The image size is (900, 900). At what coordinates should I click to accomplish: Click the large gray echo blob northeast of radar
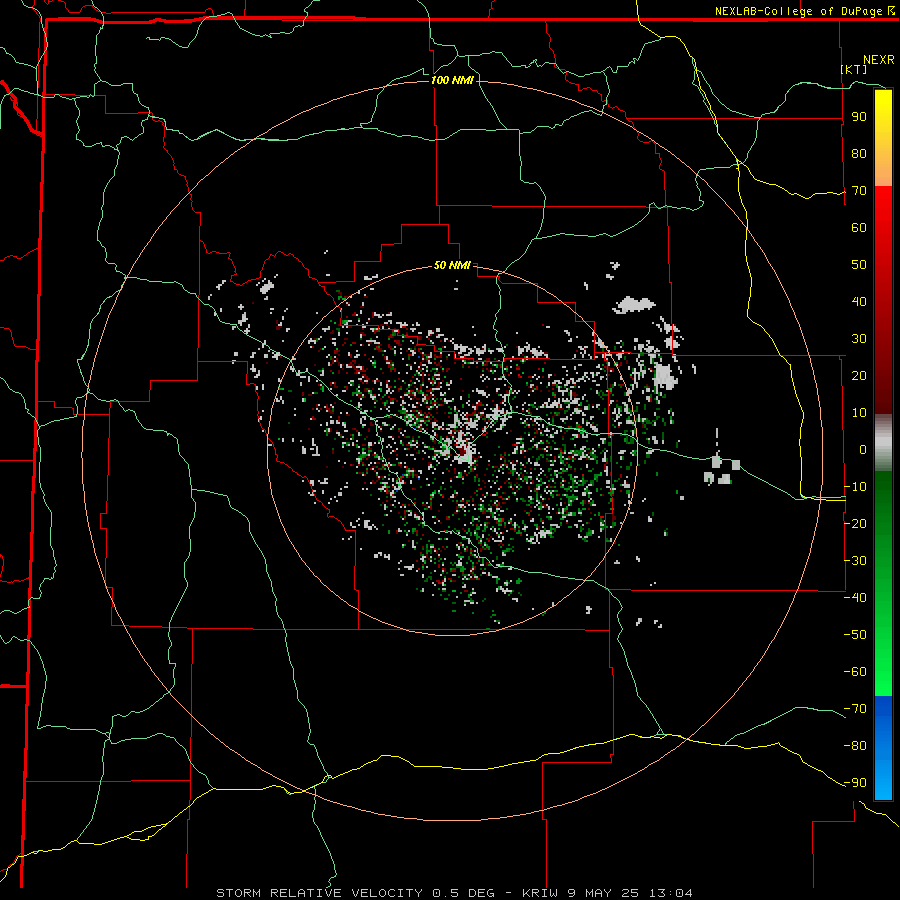pos(634,305)
